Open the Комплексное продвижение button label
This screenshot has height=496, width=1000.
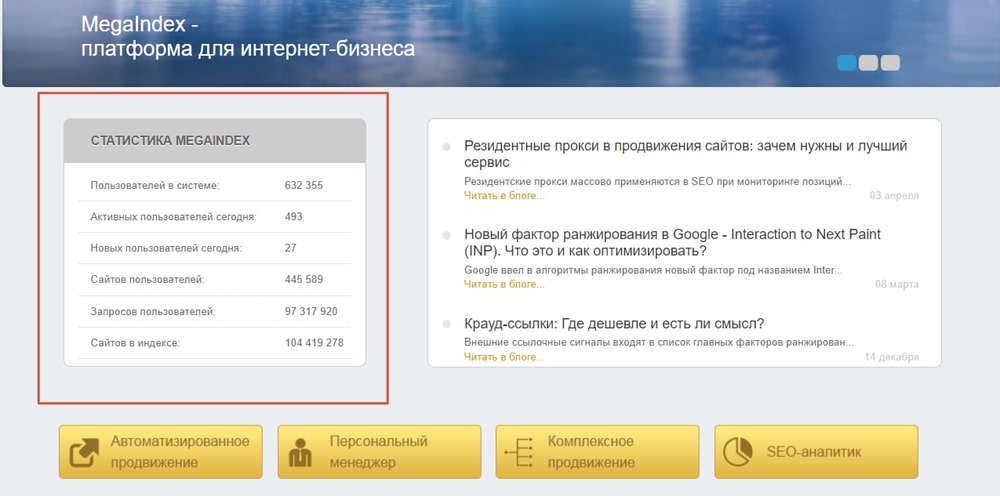click(591, 452)
